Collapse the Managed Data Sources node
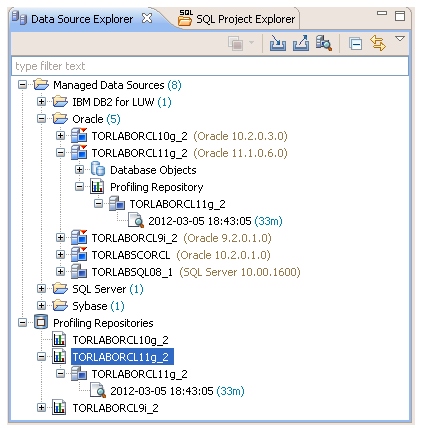Viewport: 422px width, 428px height. [x=22, y=85]
